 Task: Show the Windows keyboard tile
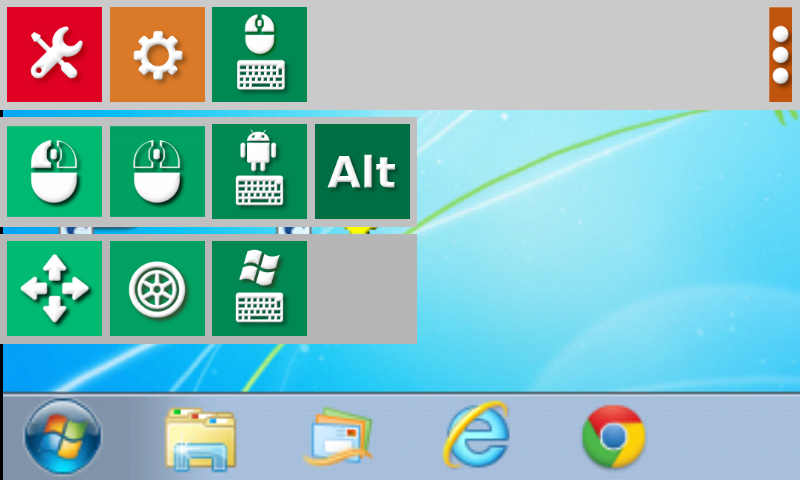tap(259, 289)
